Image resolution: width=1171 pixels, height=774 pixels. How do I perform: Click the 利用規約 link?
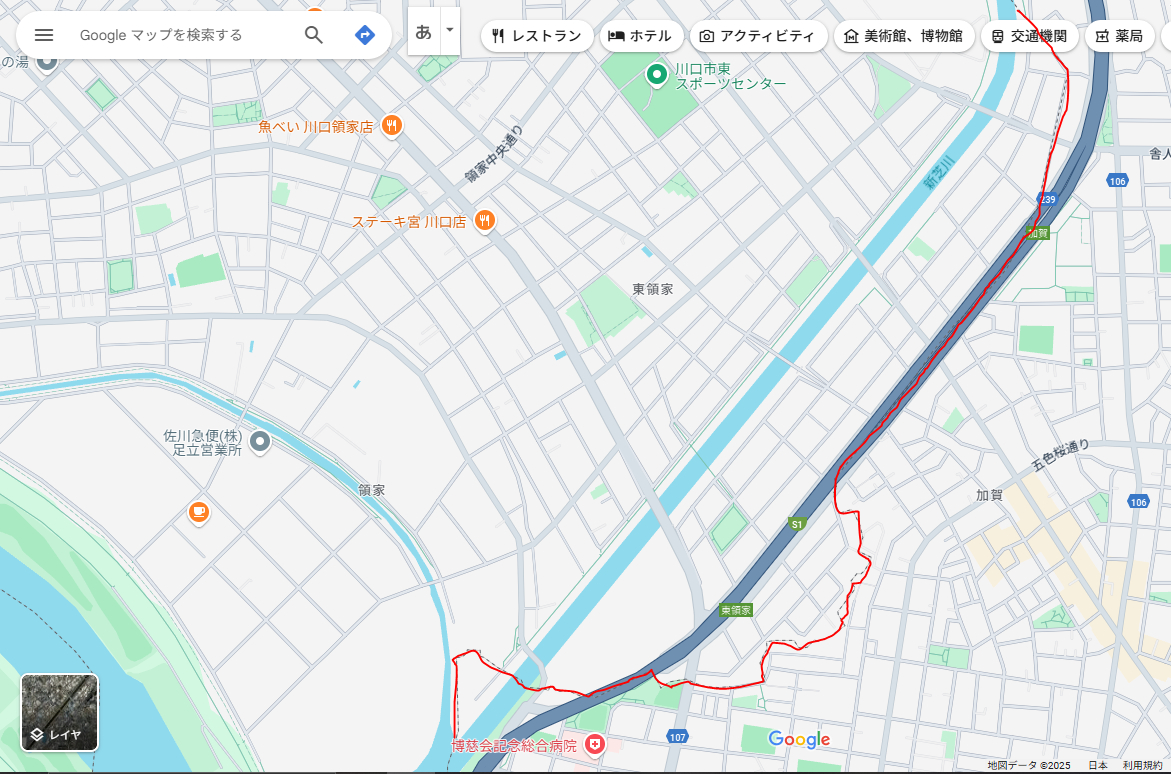click(x=1142, y=762)
